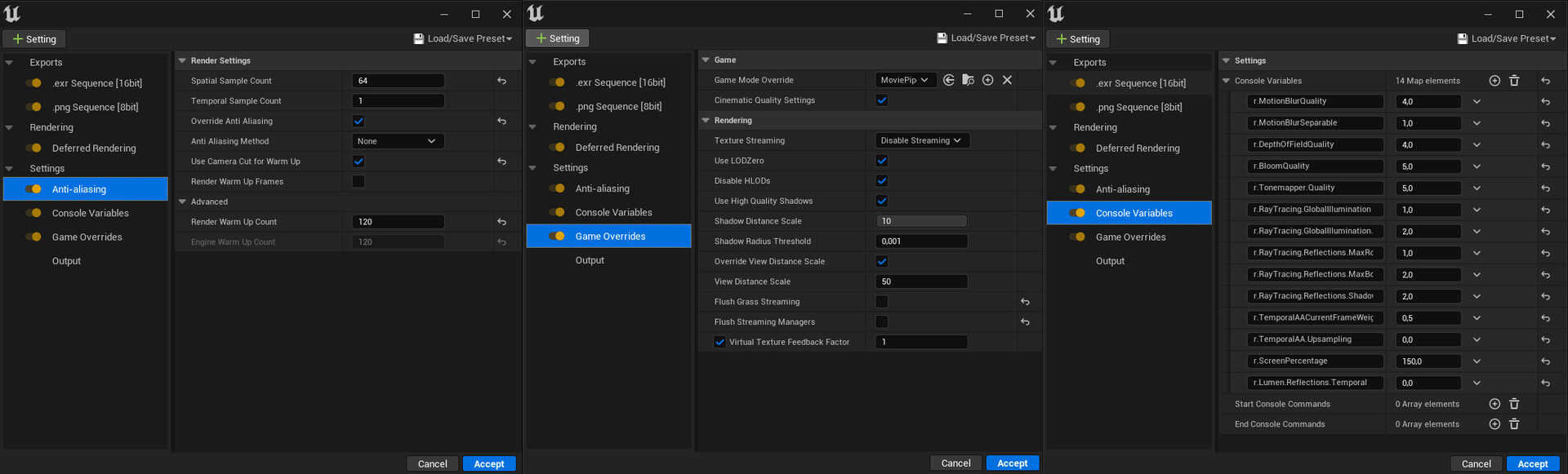Reset r.BloomQuality value with its revert arrow
This screenshot has height=474, width=1568.
[1545, 166]
